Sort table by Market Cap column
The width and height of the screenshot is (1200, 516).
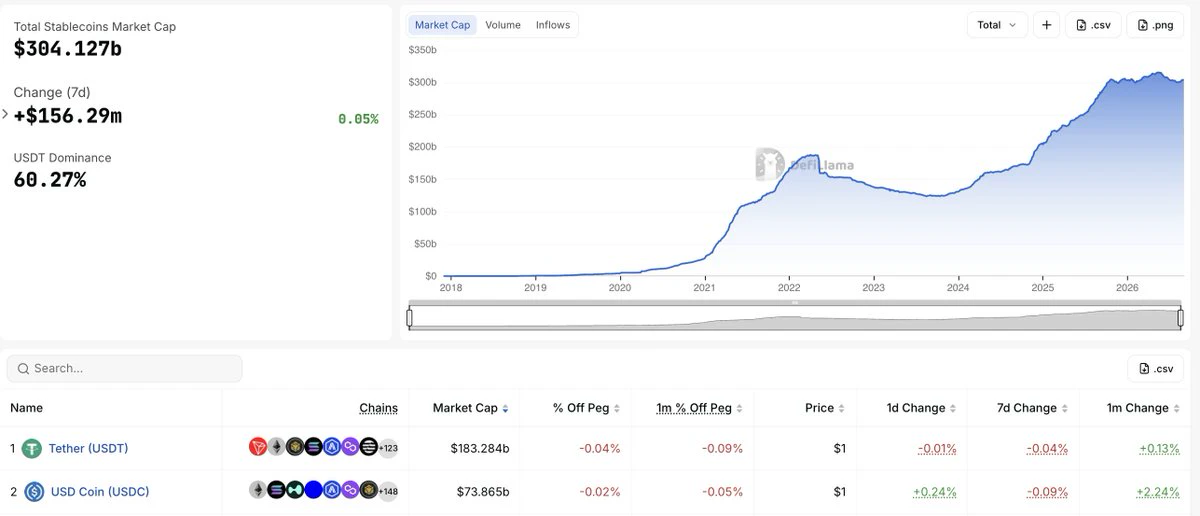(470, 408)
